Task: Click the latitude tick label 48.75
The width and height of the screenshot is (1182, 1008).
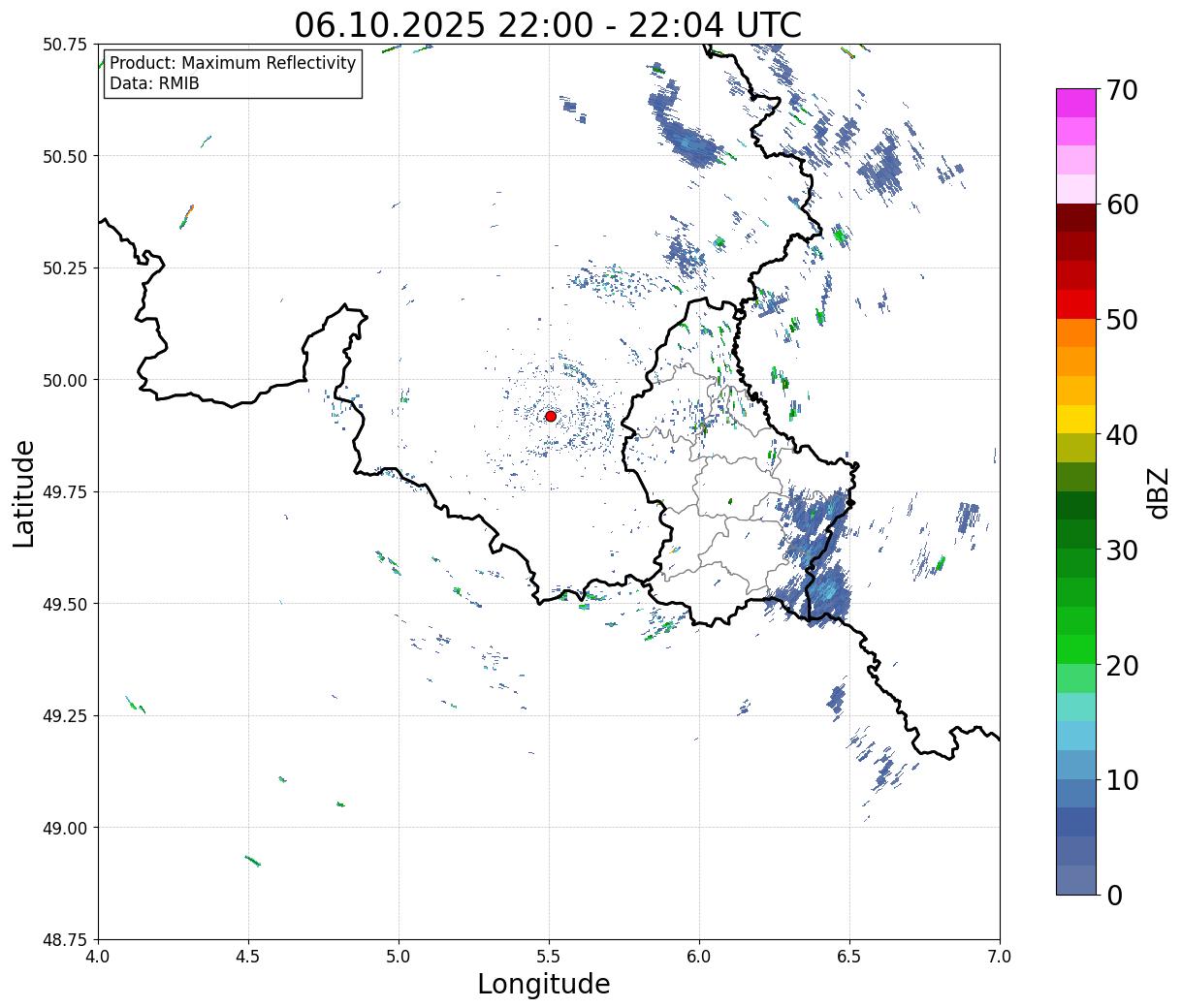Action: pos(64,940)
